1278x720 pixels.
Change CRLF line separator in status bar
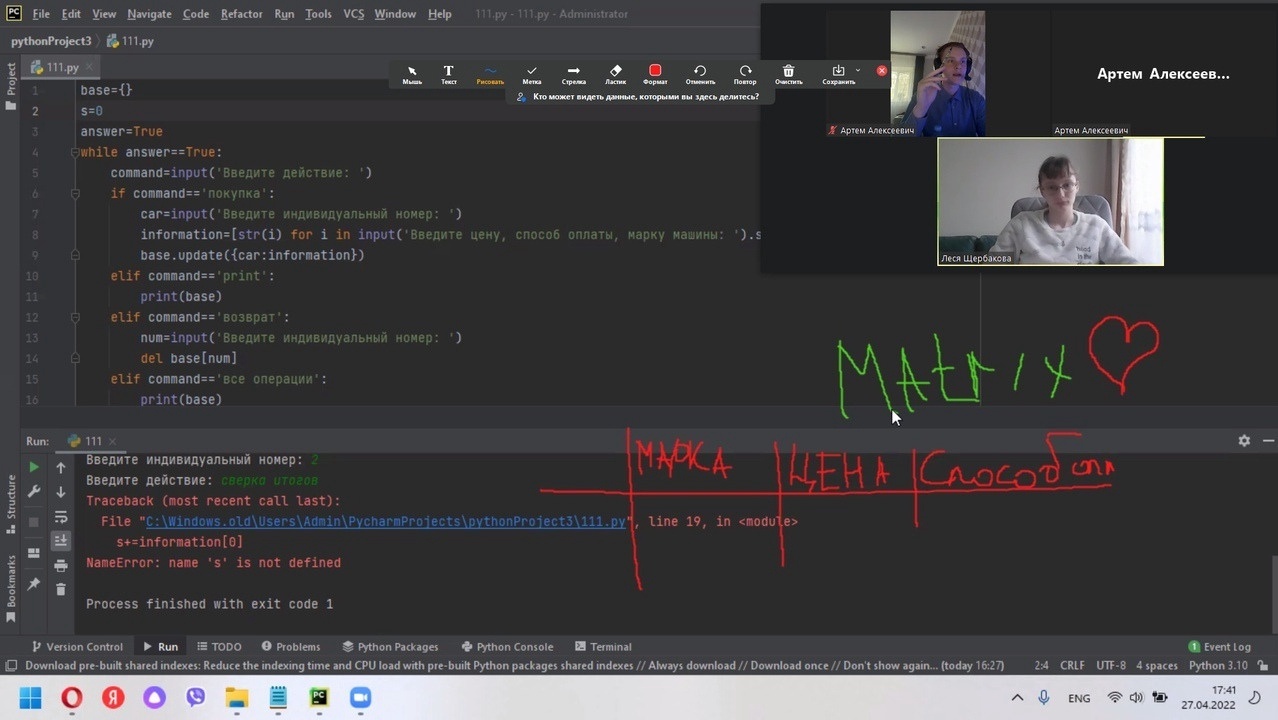(x=1072, y=665)
